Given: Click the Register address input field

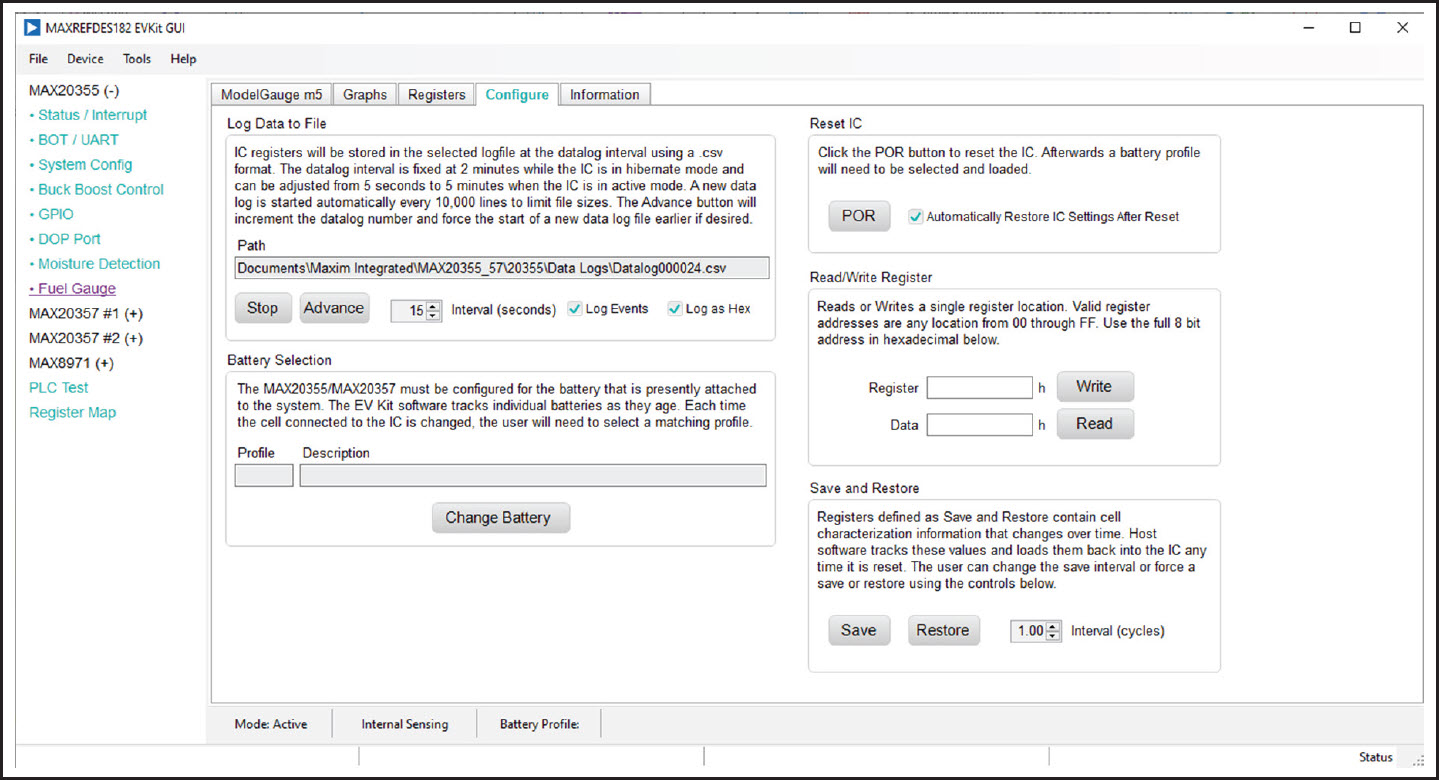Looking at the screenshot, I should tap(979, 387).
